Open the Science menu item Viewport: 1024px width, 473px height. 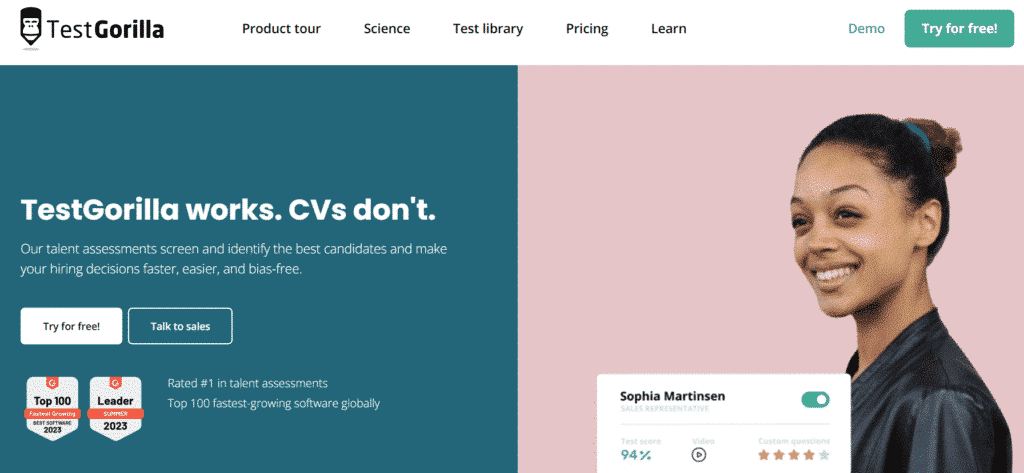(387, 29)
